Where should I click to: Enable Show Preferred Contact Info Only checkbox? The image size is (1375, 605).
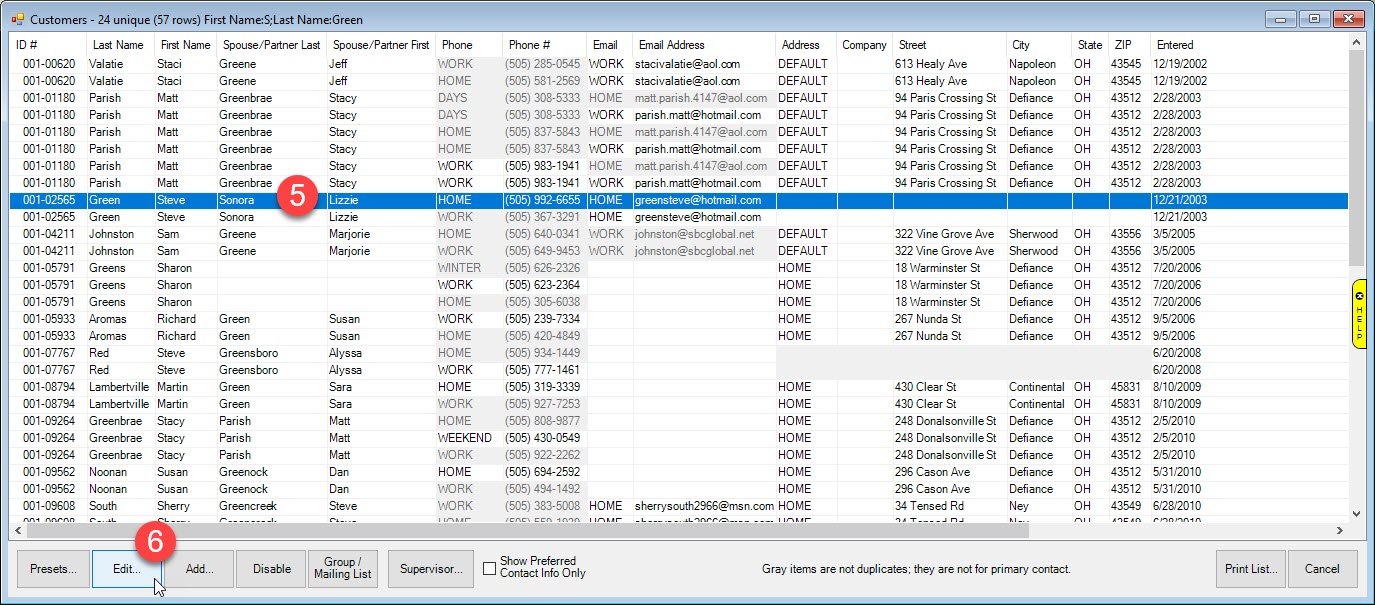pyautogui.click(x=489, y=568)
